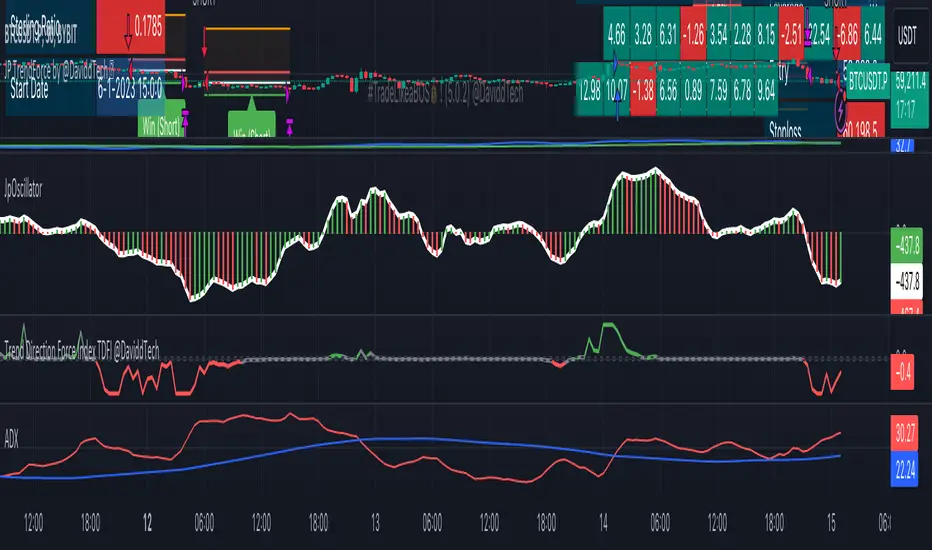Click the 6.31 table cell
This screenshot has height=550, width=932.
coord(668,34)
